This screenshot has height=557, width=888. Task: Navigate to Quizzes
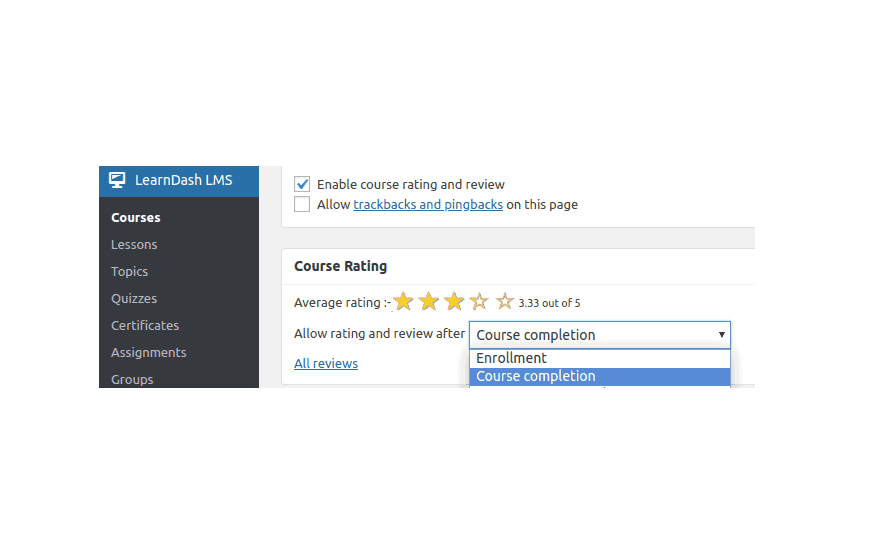(134, 298)
